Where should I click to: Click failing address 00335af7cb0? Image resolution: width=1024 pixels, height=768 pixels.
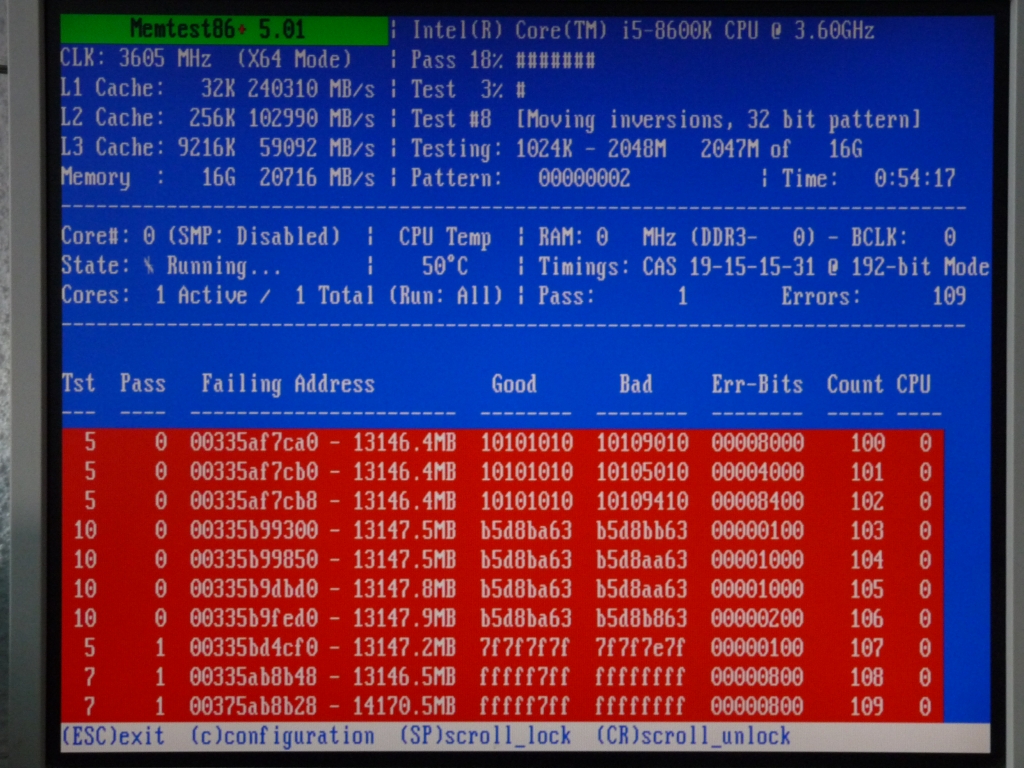click(254, 472)
